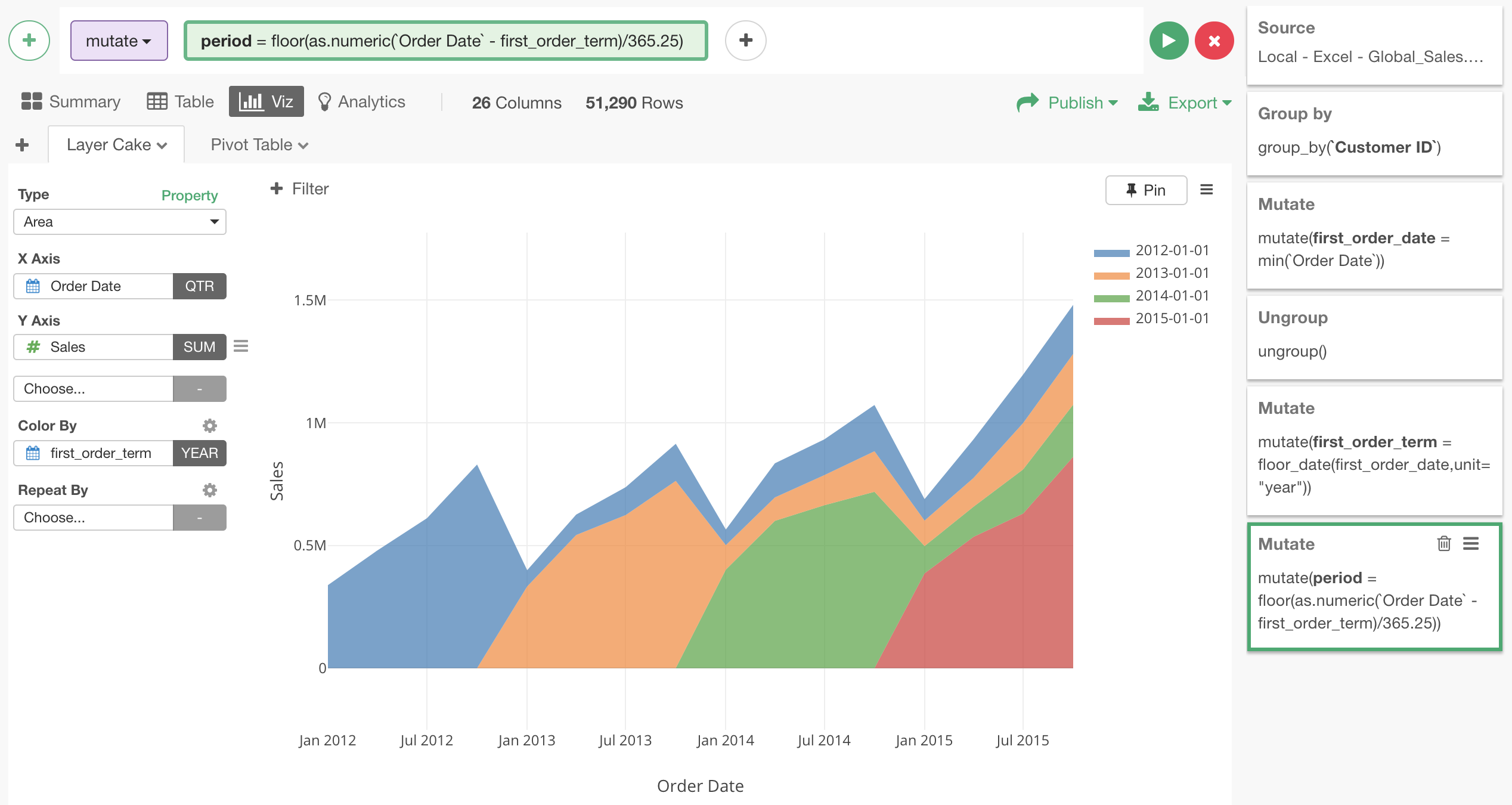Viewport: 1512px width, 805px height.
Task: Click the green run step play button
Action: [x=1168, y=41]
